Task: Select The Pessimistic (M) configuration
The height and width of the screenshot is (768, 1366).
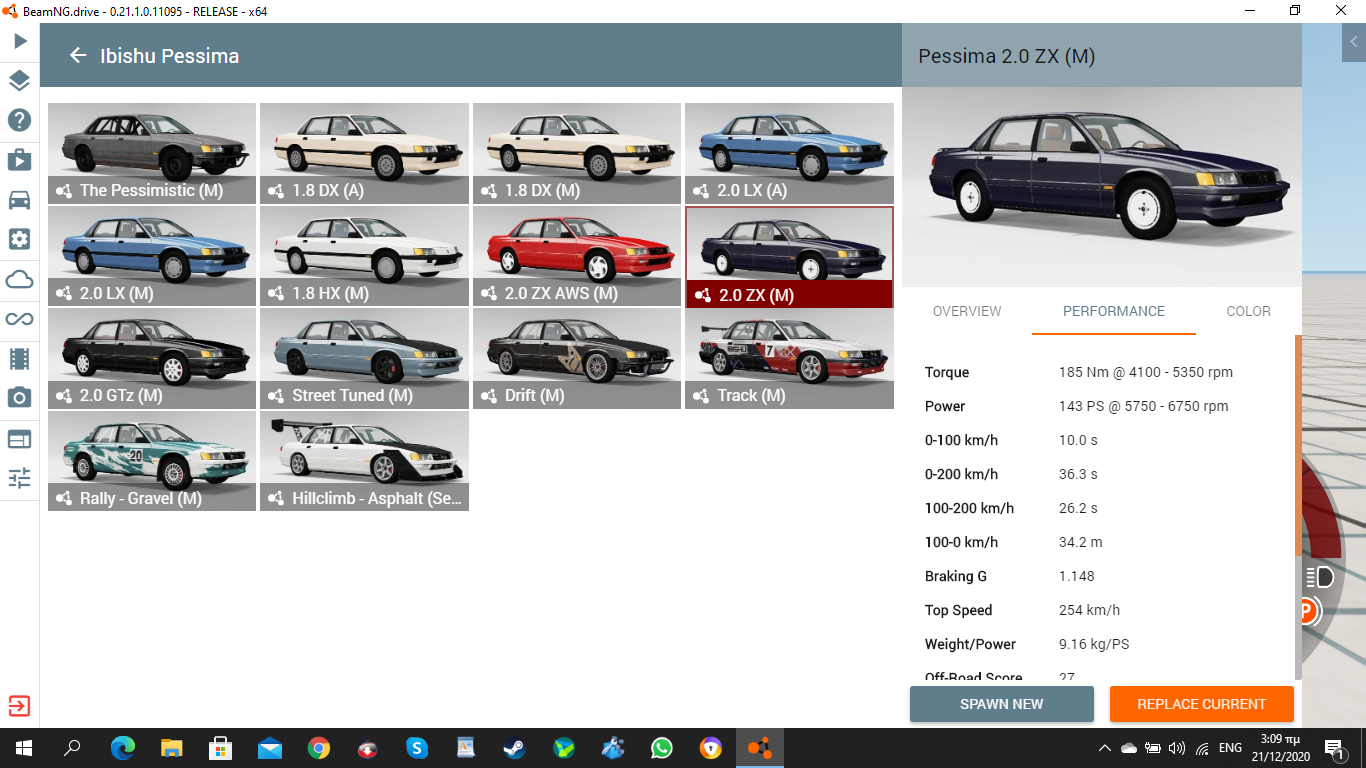Action: tap(152, 153)
